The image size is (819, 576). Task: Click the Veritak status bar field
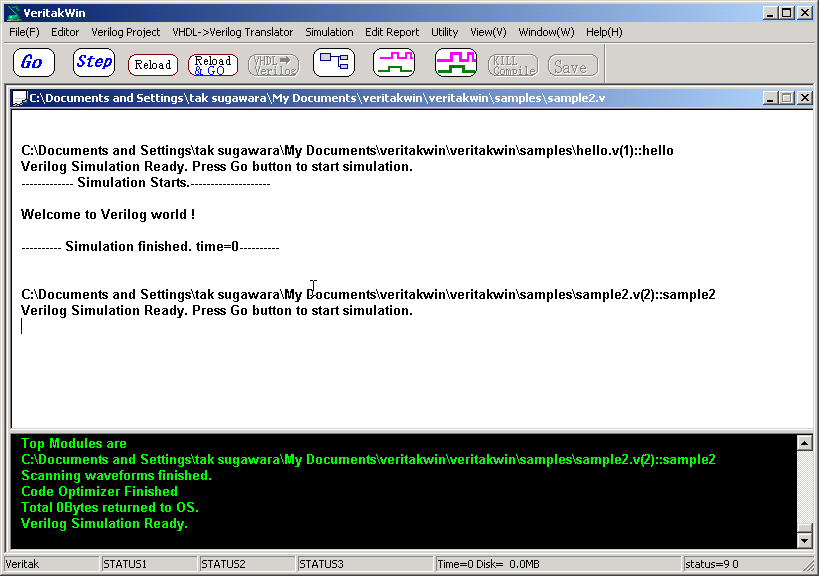(x=51, y=564)
